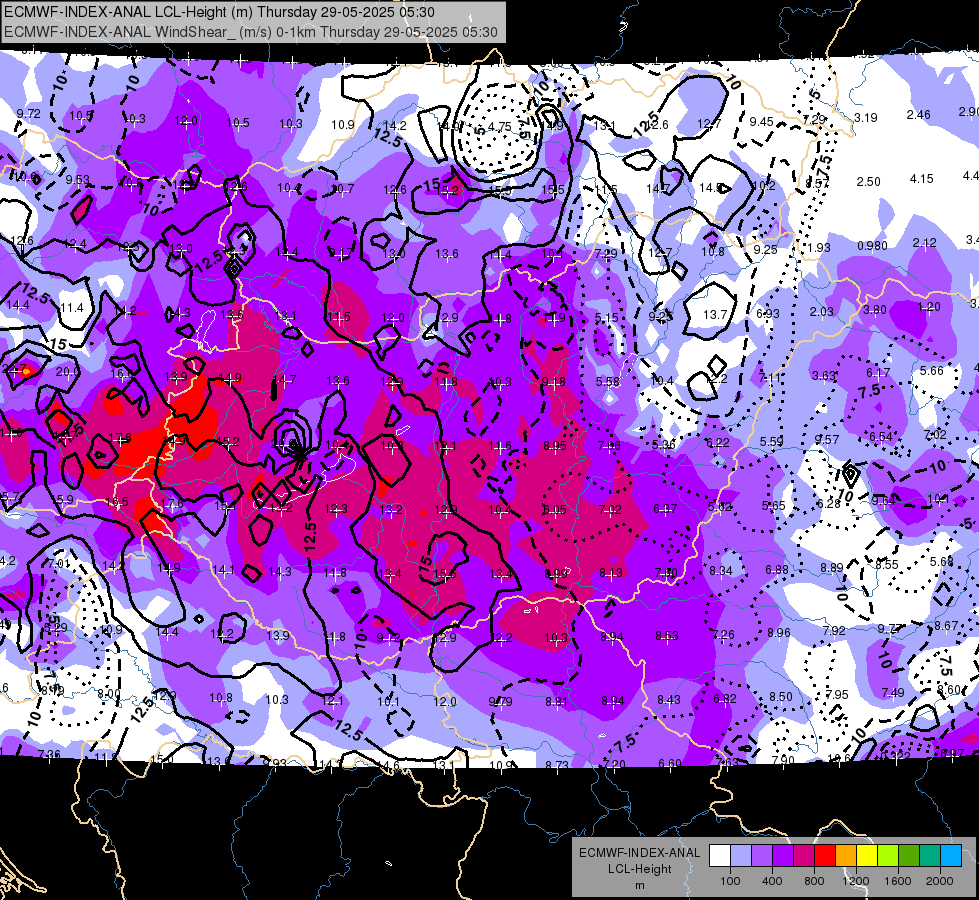Screen dimensions: 979x900
Task: Click the wind shear value 6.82
Action: pos(725,698)
